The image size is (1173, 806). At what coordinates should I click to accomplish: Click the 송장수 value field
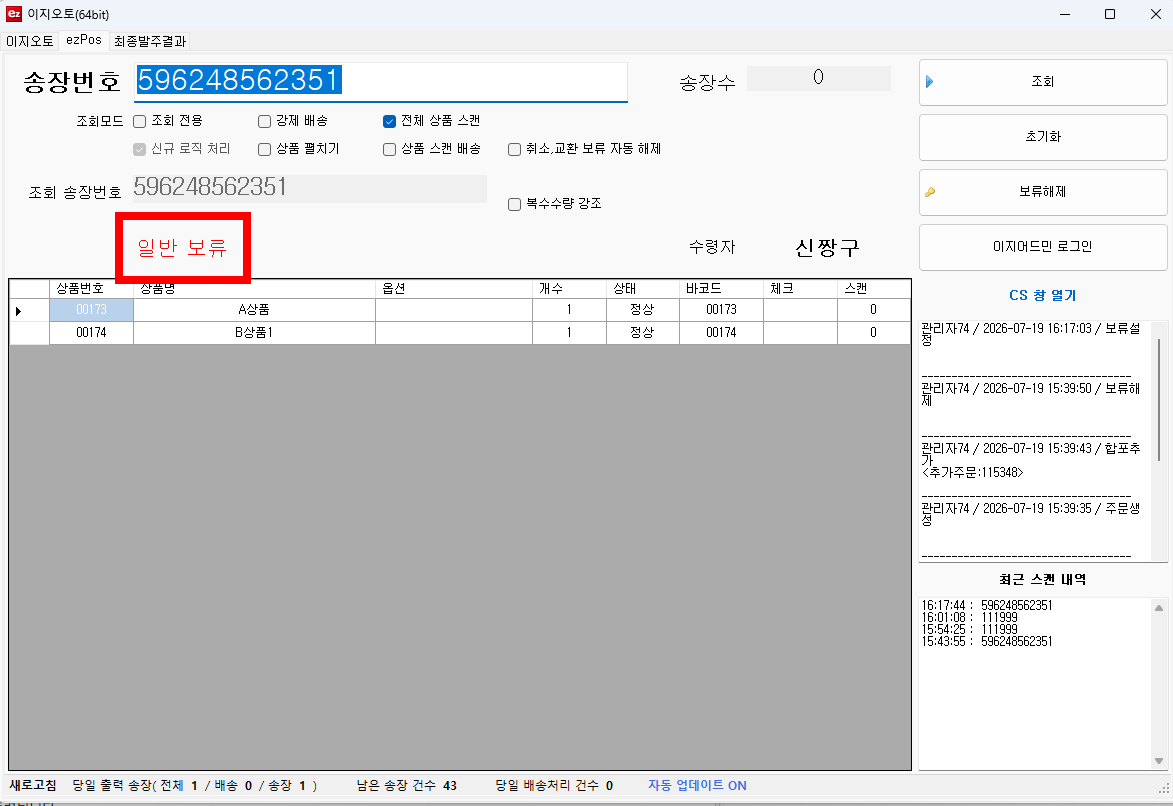coord(818,78)
